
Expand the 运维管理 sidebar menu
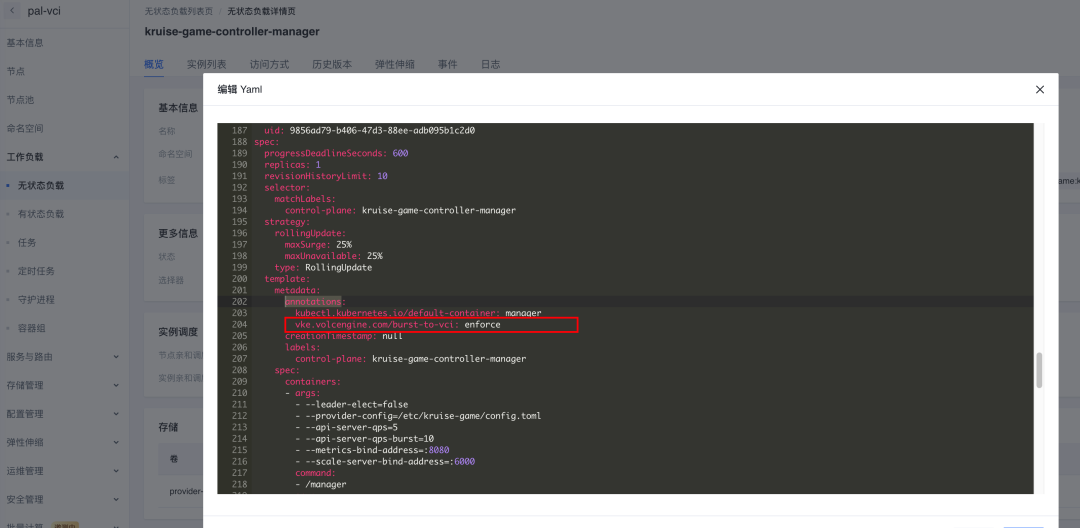116,471
